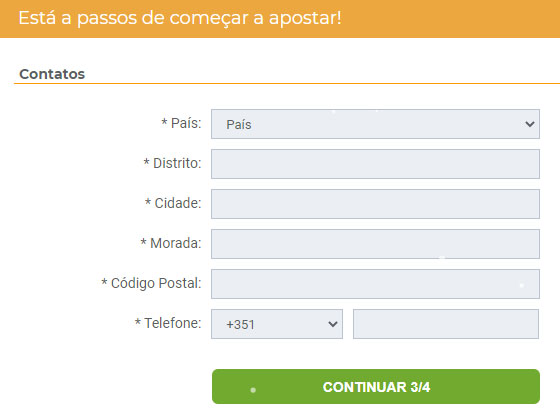This screenshot has height=420, width=560.
Task: Open the País country dropdown
Action: pos(375,124)
